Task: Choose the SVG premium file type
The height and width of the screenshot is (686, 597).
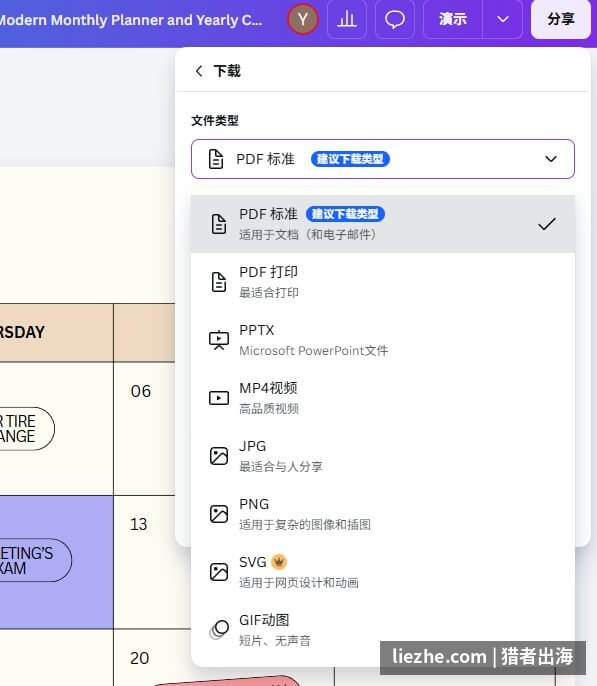Action: click(x=383, y=571)
